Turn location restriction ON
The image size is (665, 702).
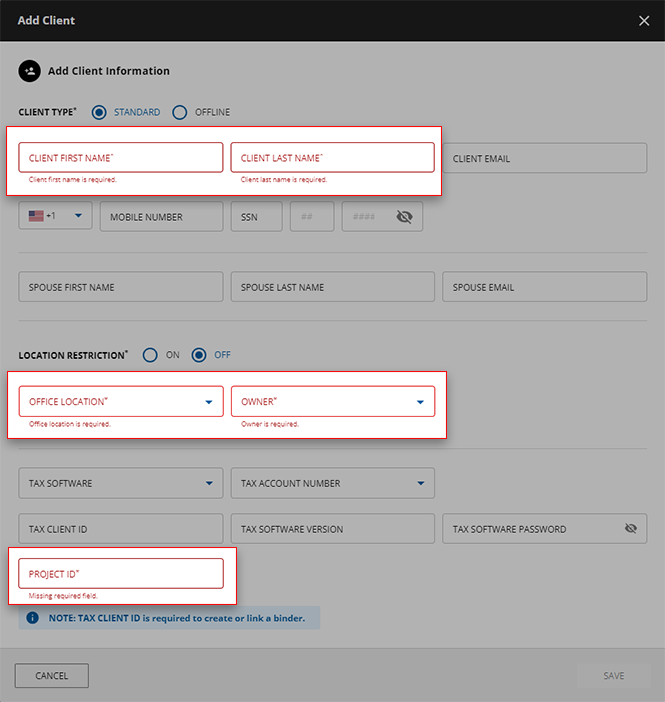150,355
